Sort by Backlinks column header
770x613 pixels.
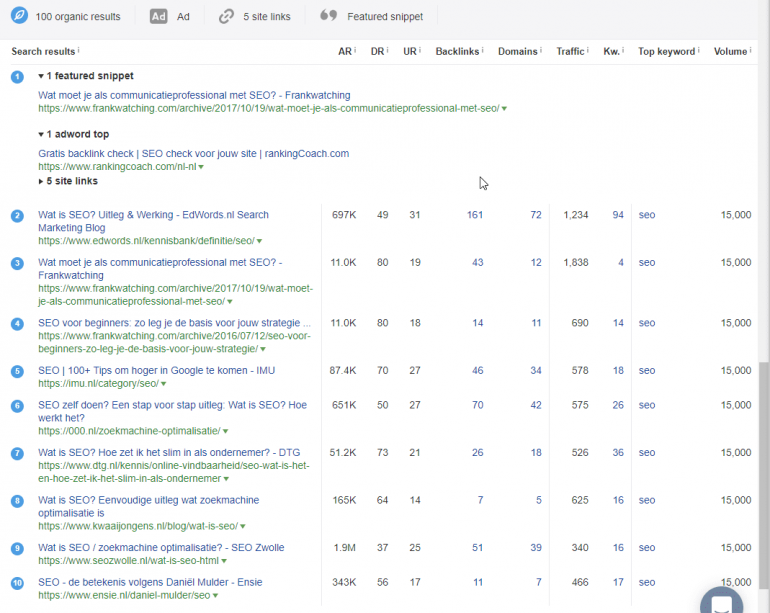tap(457, 52)
